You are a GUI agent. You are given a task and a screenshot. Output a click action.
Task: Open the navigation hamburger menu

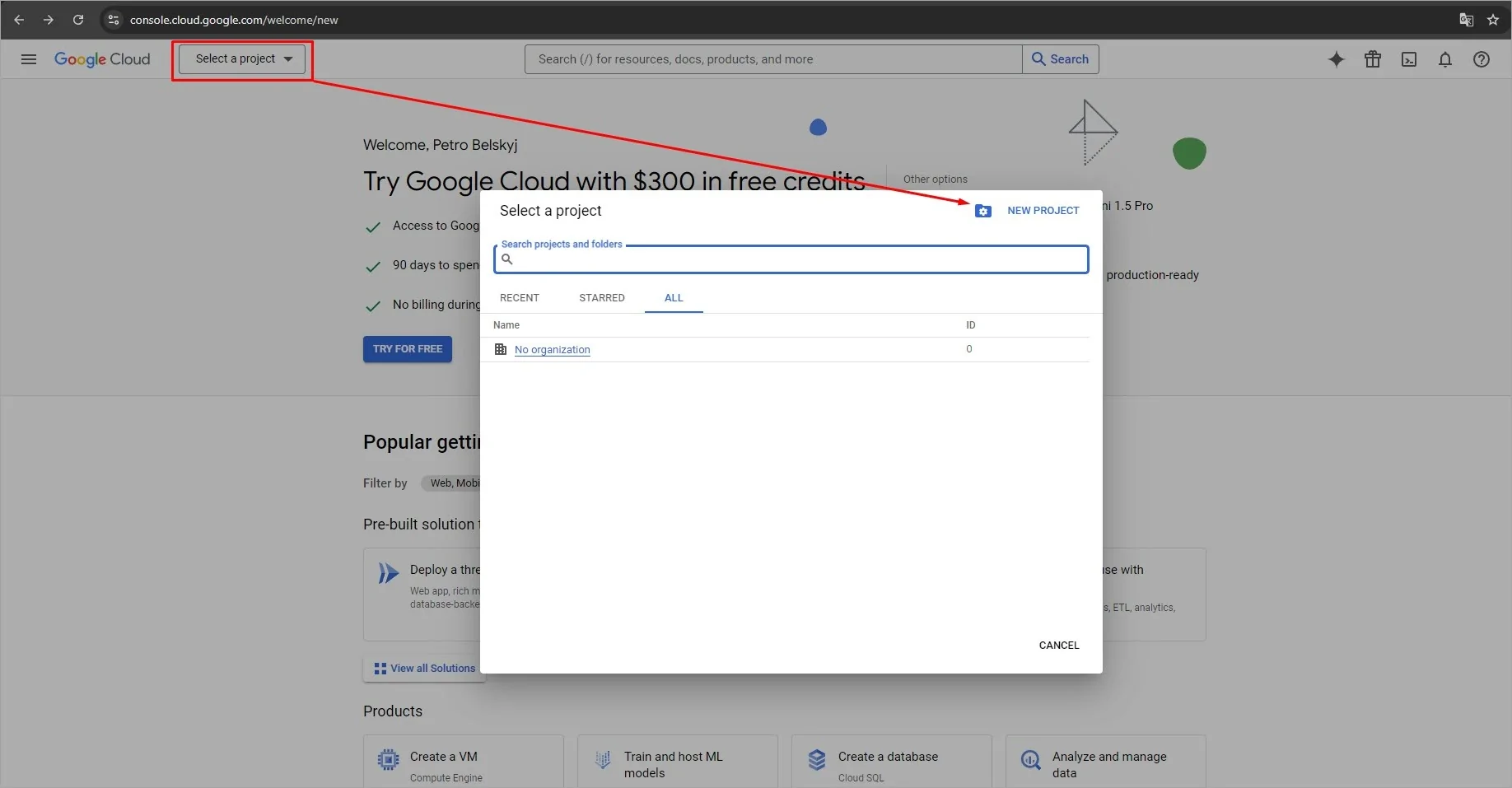click(28, 58)
